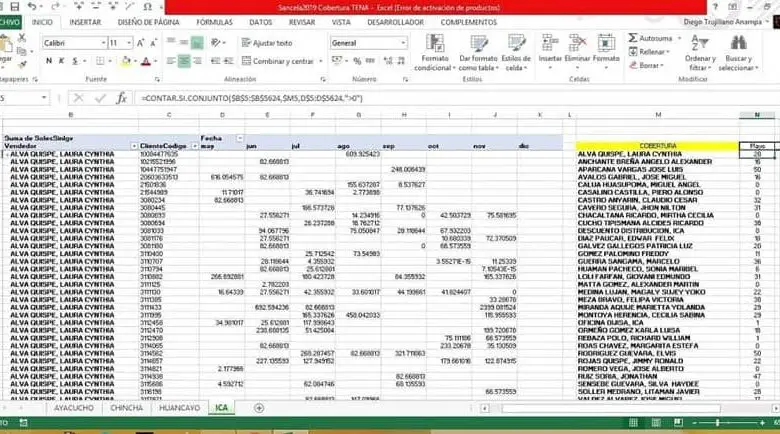Viewport: 780px width, 434px height.
Task: Open the ClienteCodigo filter dropdown
Action: click(195, 146)
